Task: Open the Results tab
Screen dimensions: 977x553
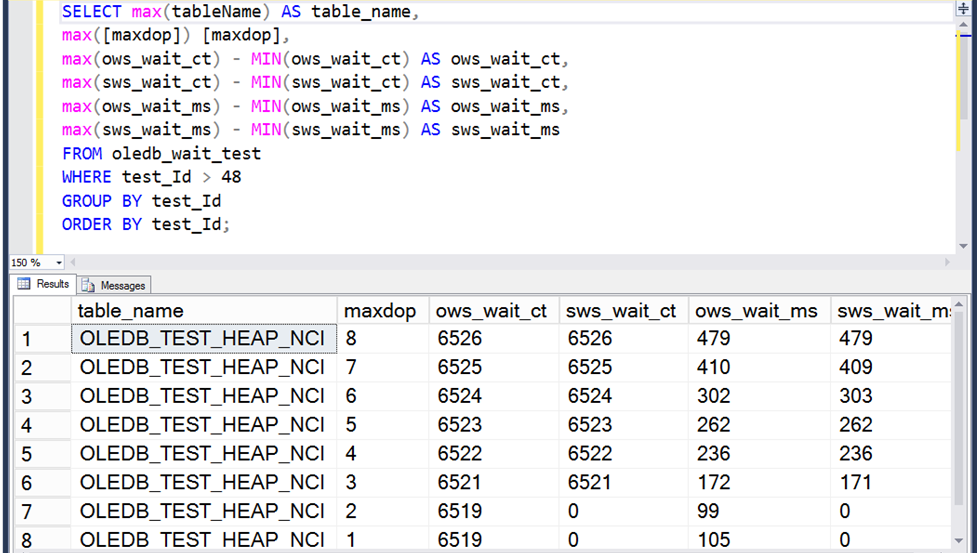Action: [44, 284]
